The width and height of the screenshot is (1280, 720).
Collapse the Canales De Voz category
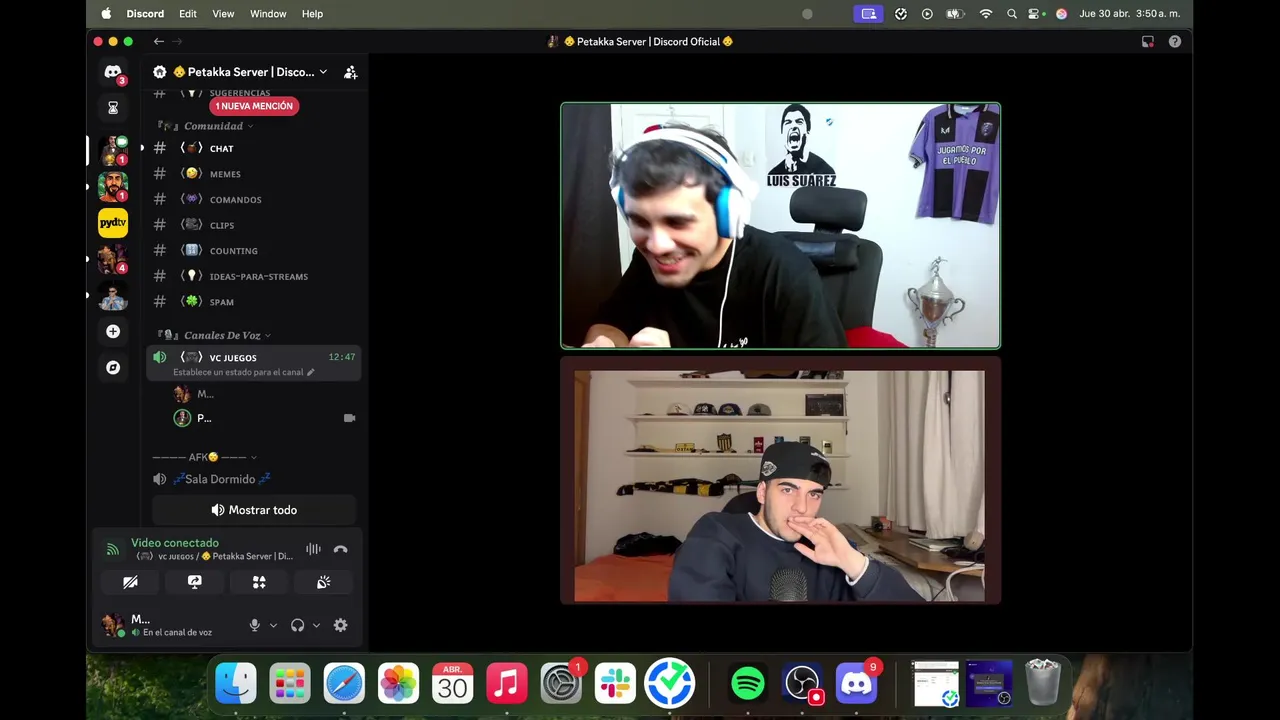(223, 335)
